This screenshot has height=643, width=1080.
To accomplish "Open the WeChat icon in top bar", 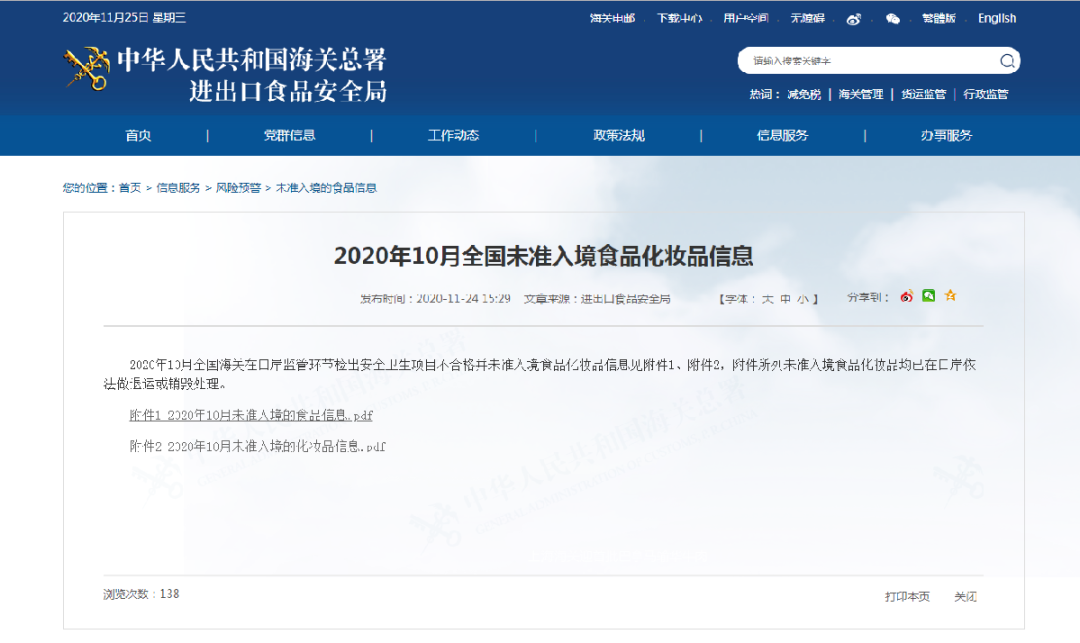I will pyautogui.click(x=893, y=19).
